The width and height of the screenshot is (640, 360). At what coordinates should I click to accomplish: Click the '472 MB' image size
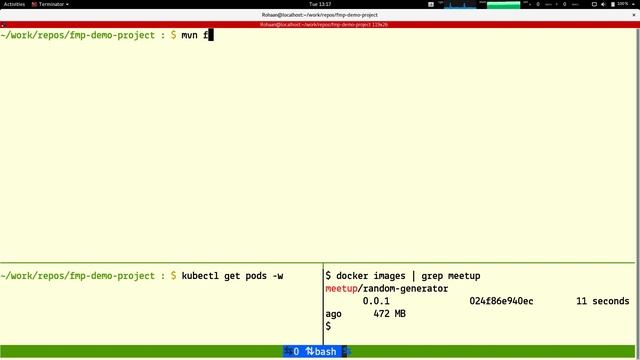(389, 314)
